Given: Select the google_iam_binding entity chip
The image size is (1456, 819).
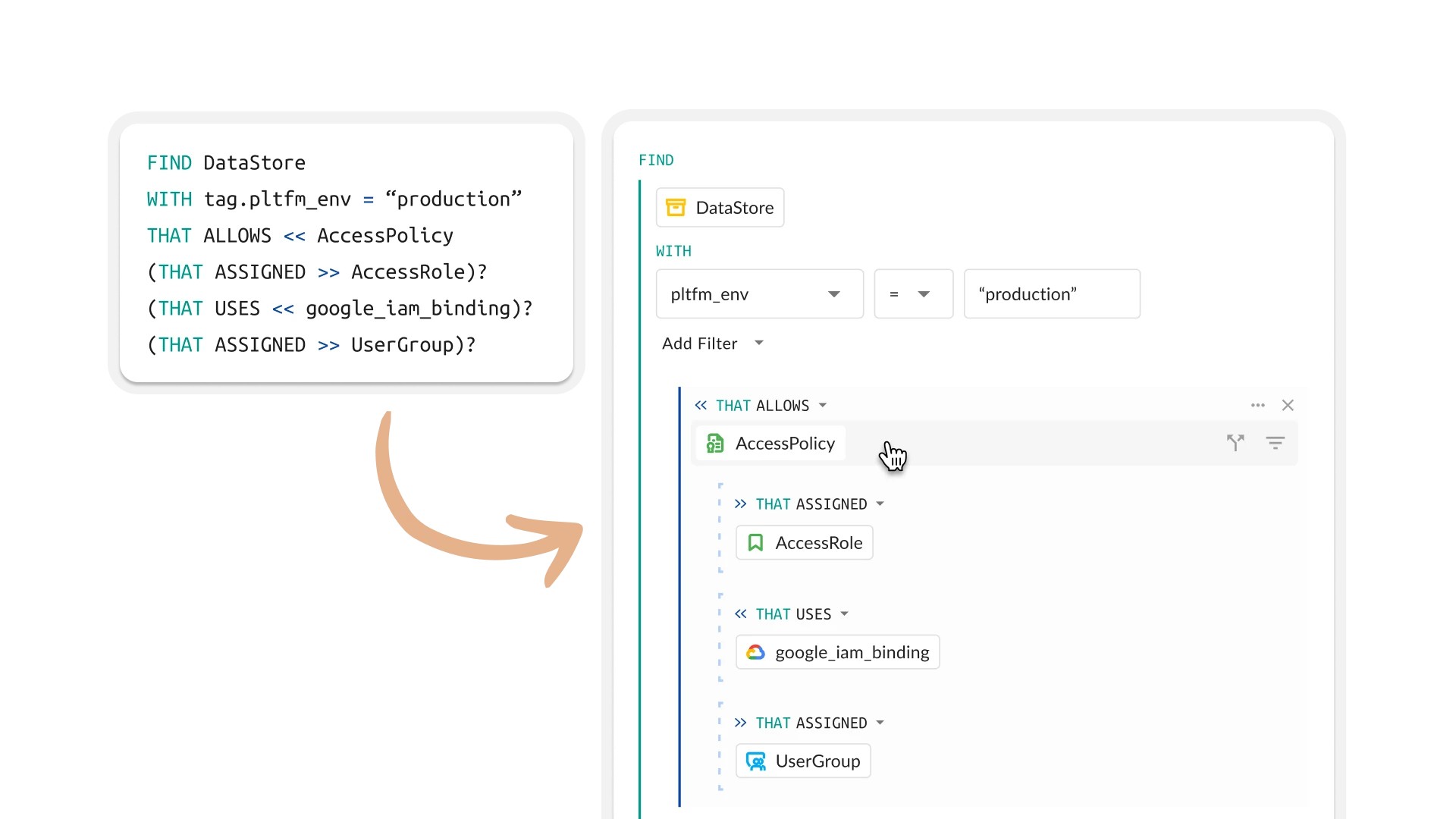Looking at the screenshot, I should [838, 652].
